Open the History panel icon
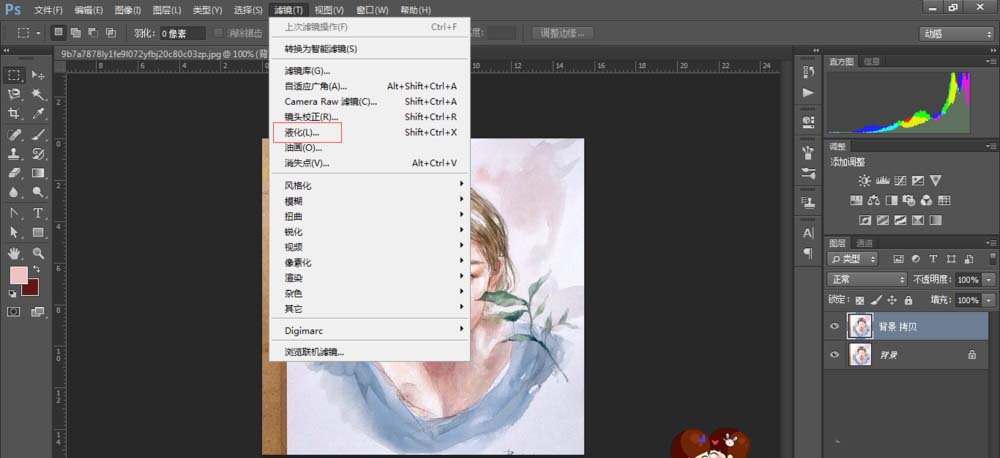This screenshot has width=1000, height=458. pyautogui.click(x=808, y=72)
